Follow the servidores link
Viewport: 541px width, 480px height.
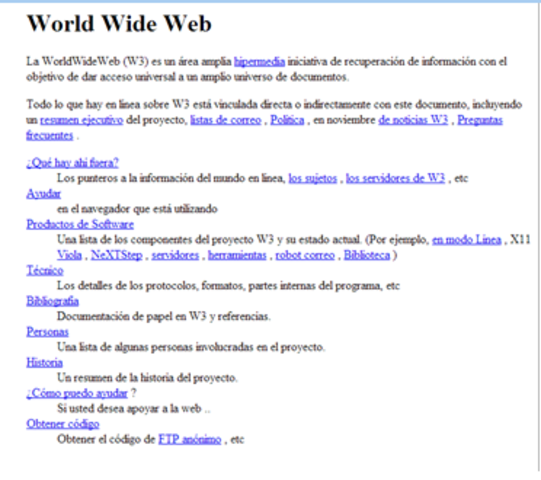tap(175, 255)
